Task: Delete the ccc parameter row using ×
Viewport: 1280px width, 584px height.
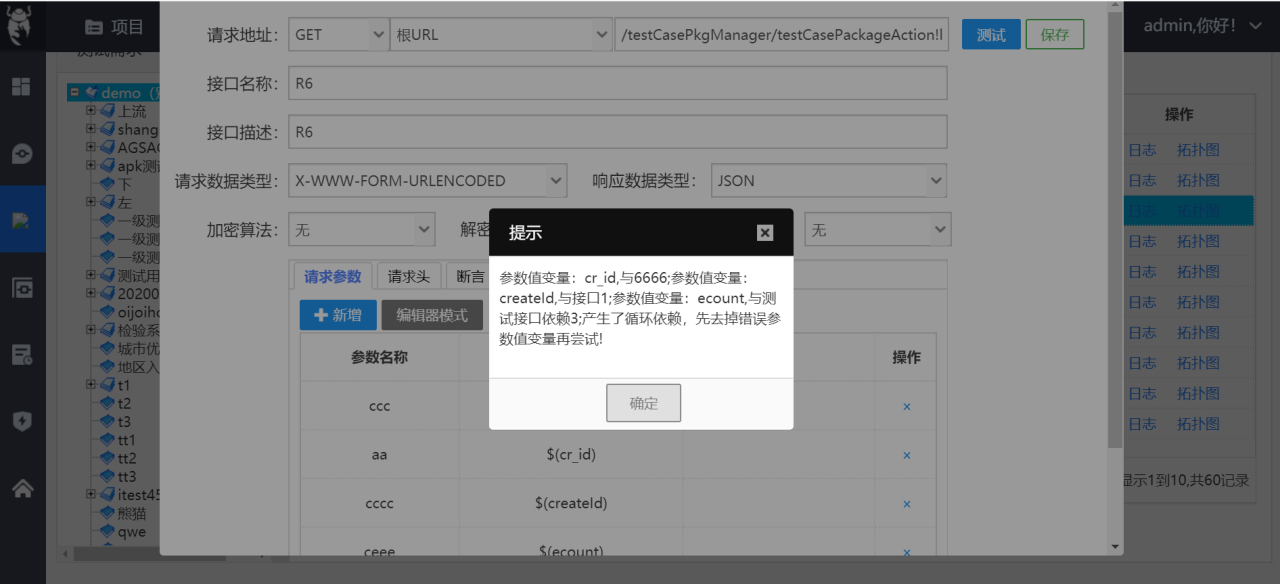Action: [907, 406]
